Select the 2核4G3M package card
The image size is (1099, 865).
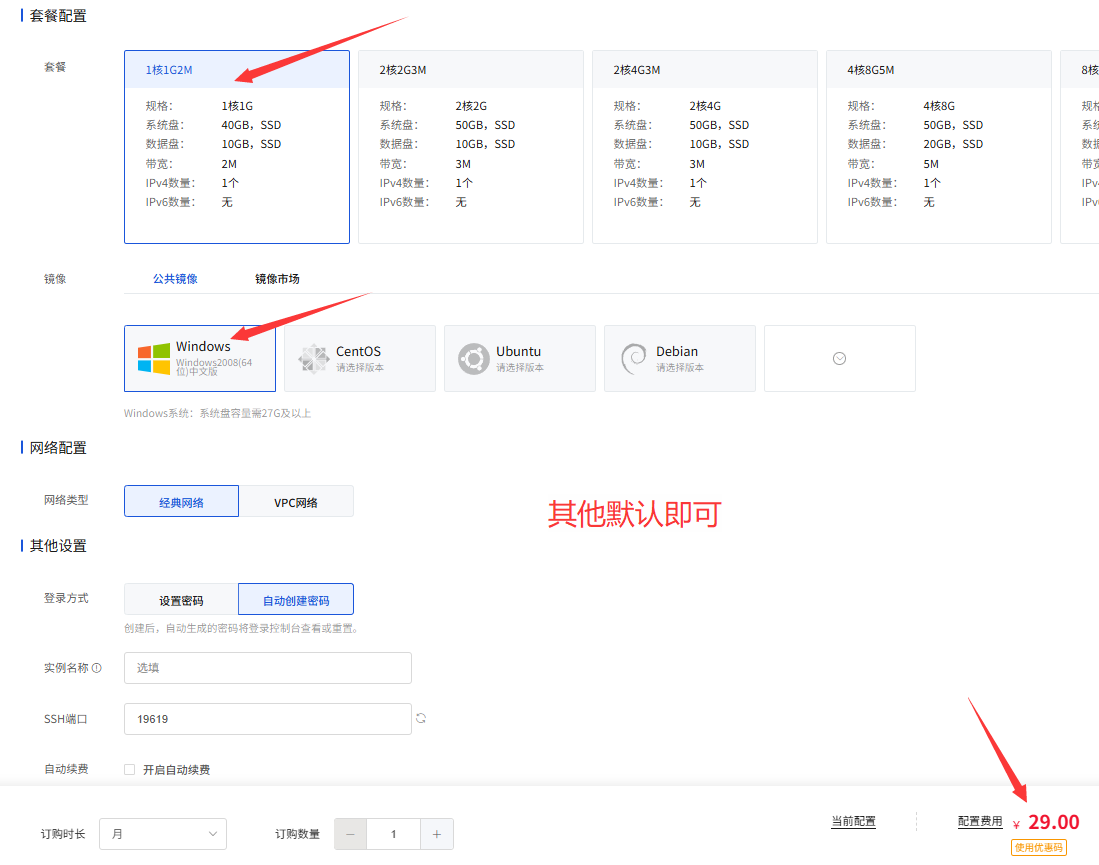pos(708,147)
